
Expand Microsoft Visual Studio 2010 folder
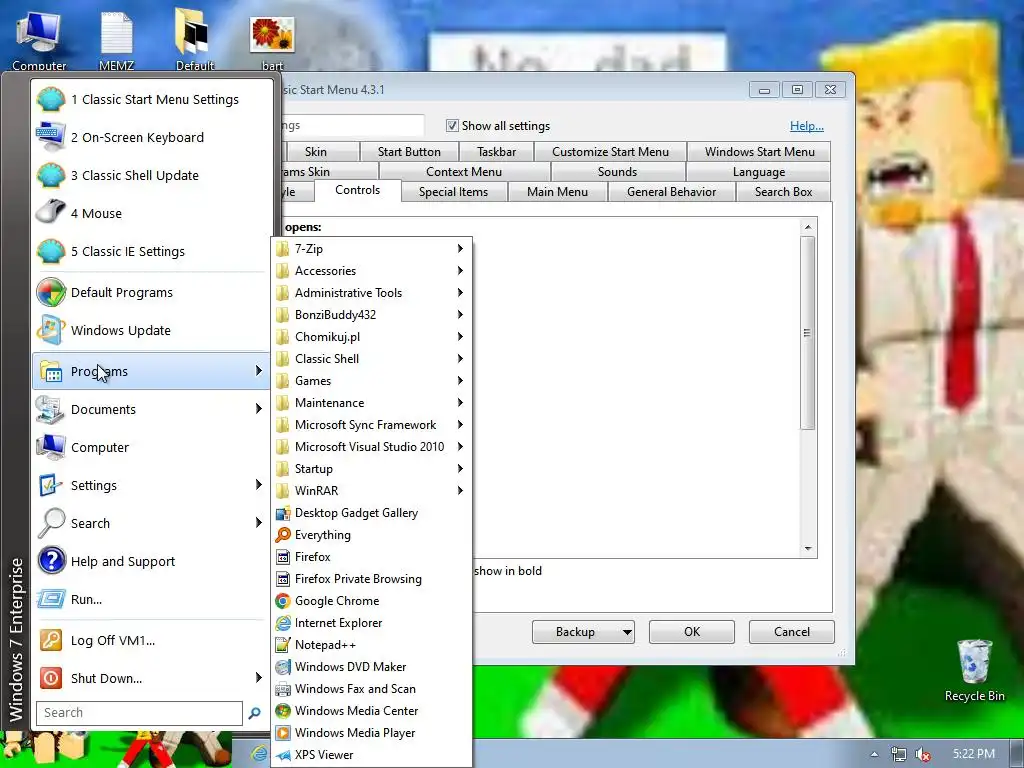tap(372, 447)
